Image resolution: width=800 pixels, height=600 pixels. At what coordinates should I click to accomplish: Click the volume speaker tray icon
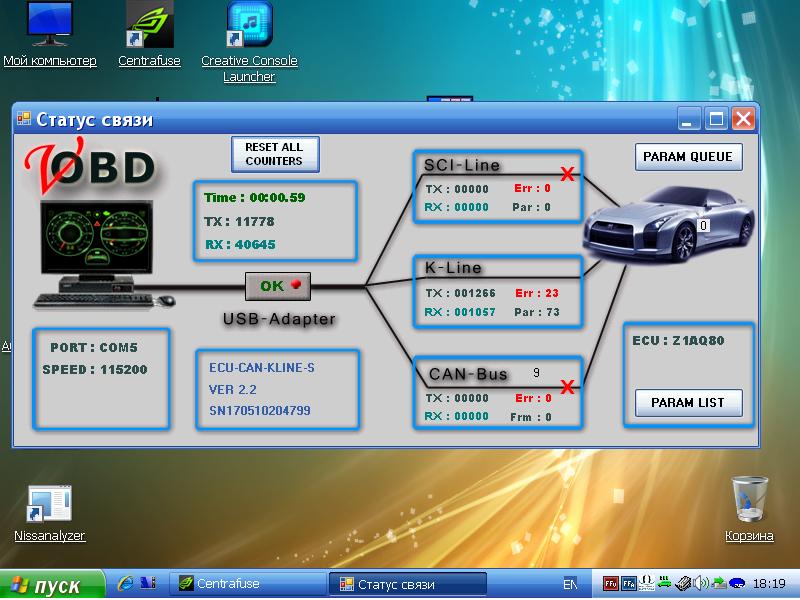(x=701, y=583)
